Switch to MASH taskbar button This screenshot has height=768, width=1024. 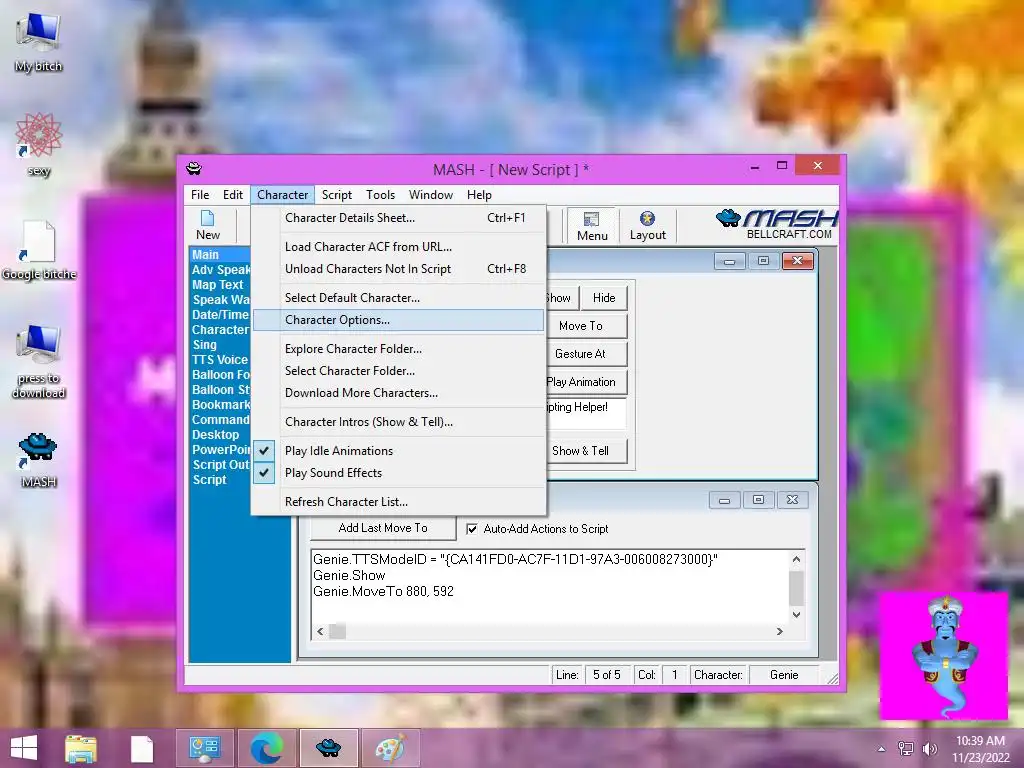(x=328, y=748)
